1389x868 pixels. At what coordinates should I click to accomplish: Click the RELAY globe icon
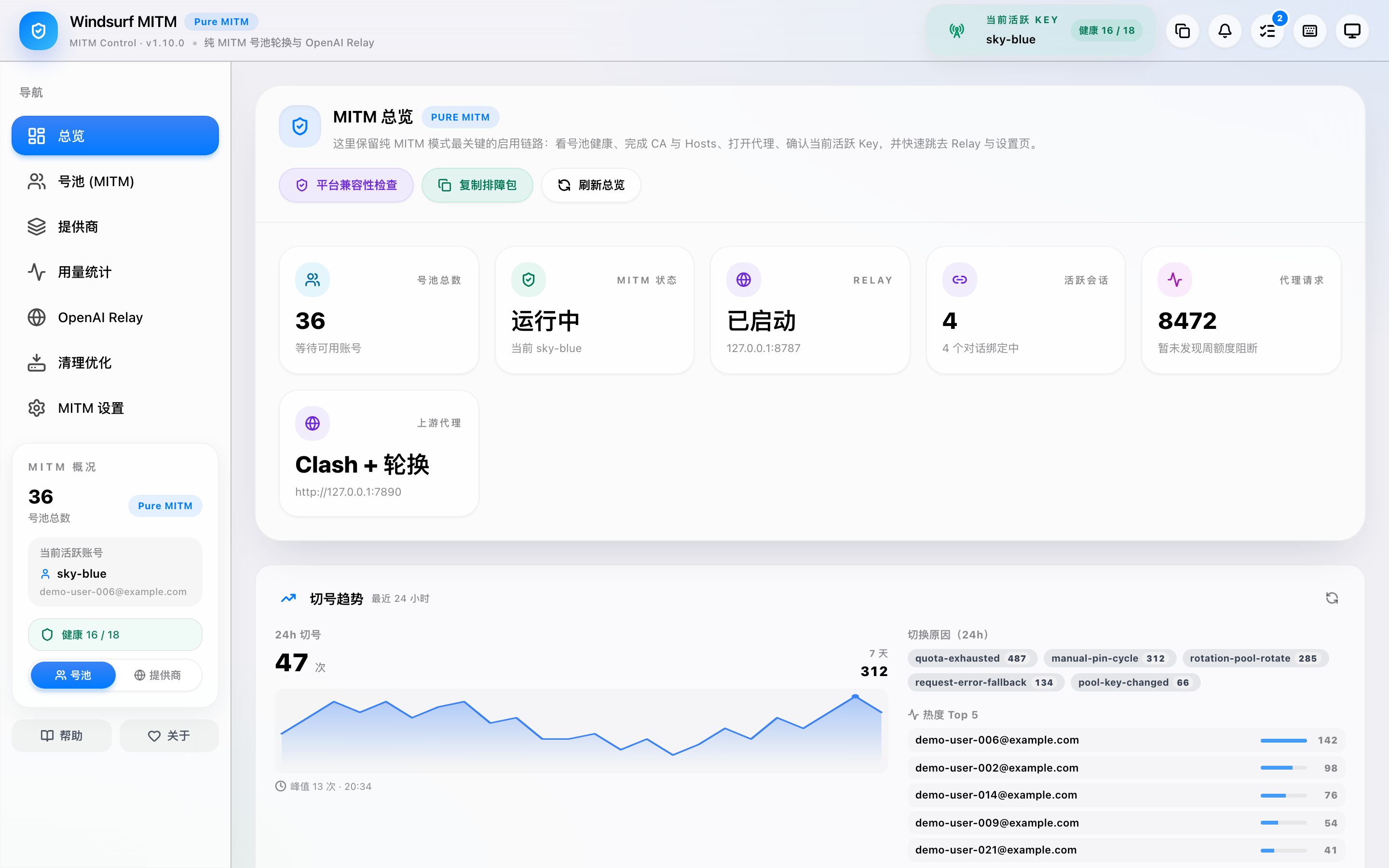point(743,280)
